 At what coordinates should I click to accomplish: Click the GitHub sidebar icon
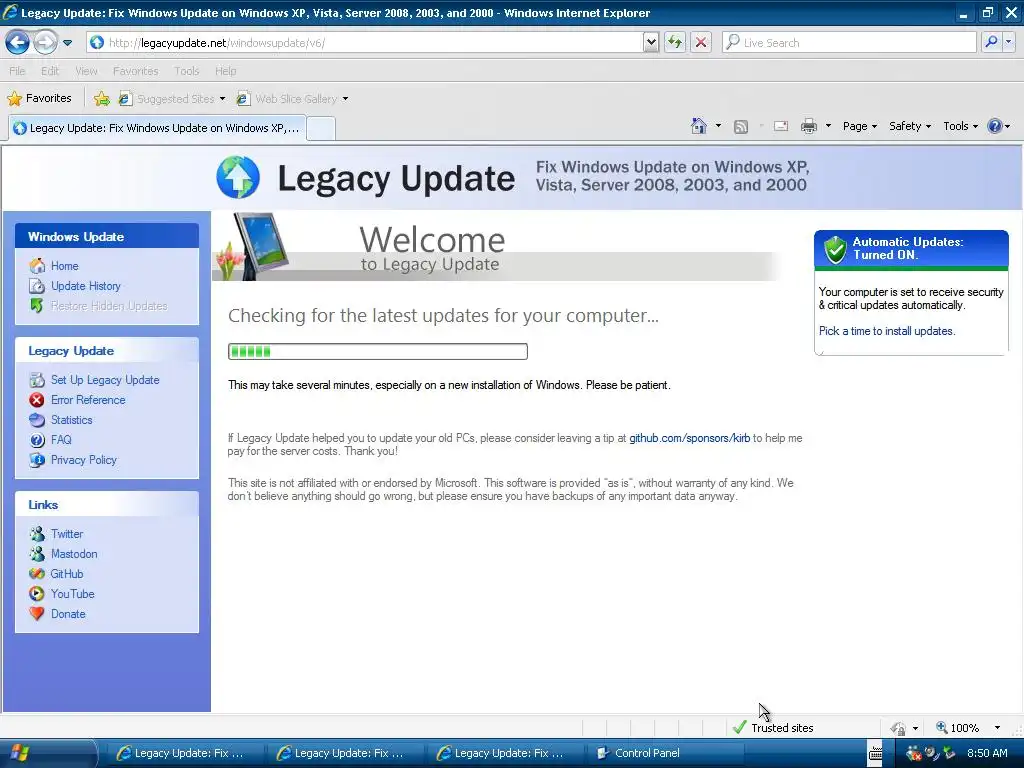(x=37, y=574)
